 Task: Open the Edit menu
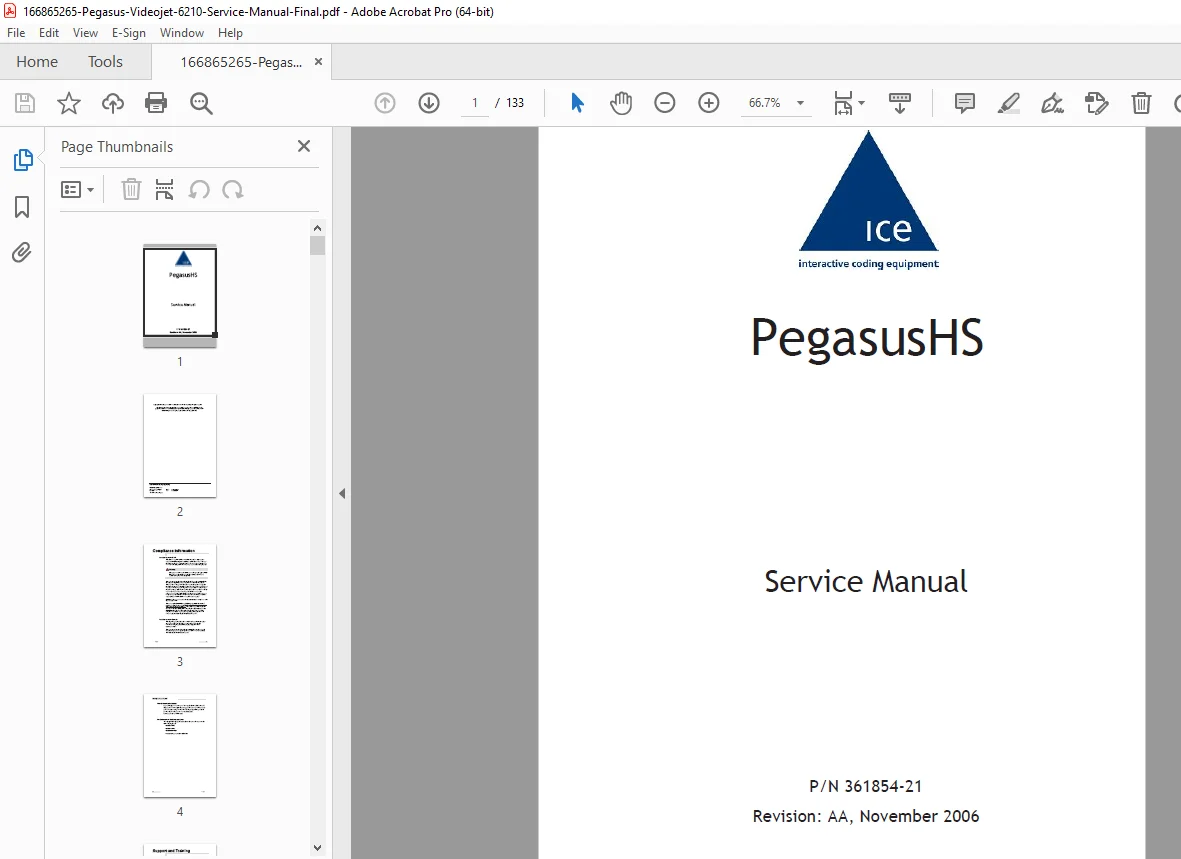pyautogui.click(x=49, y=33)
